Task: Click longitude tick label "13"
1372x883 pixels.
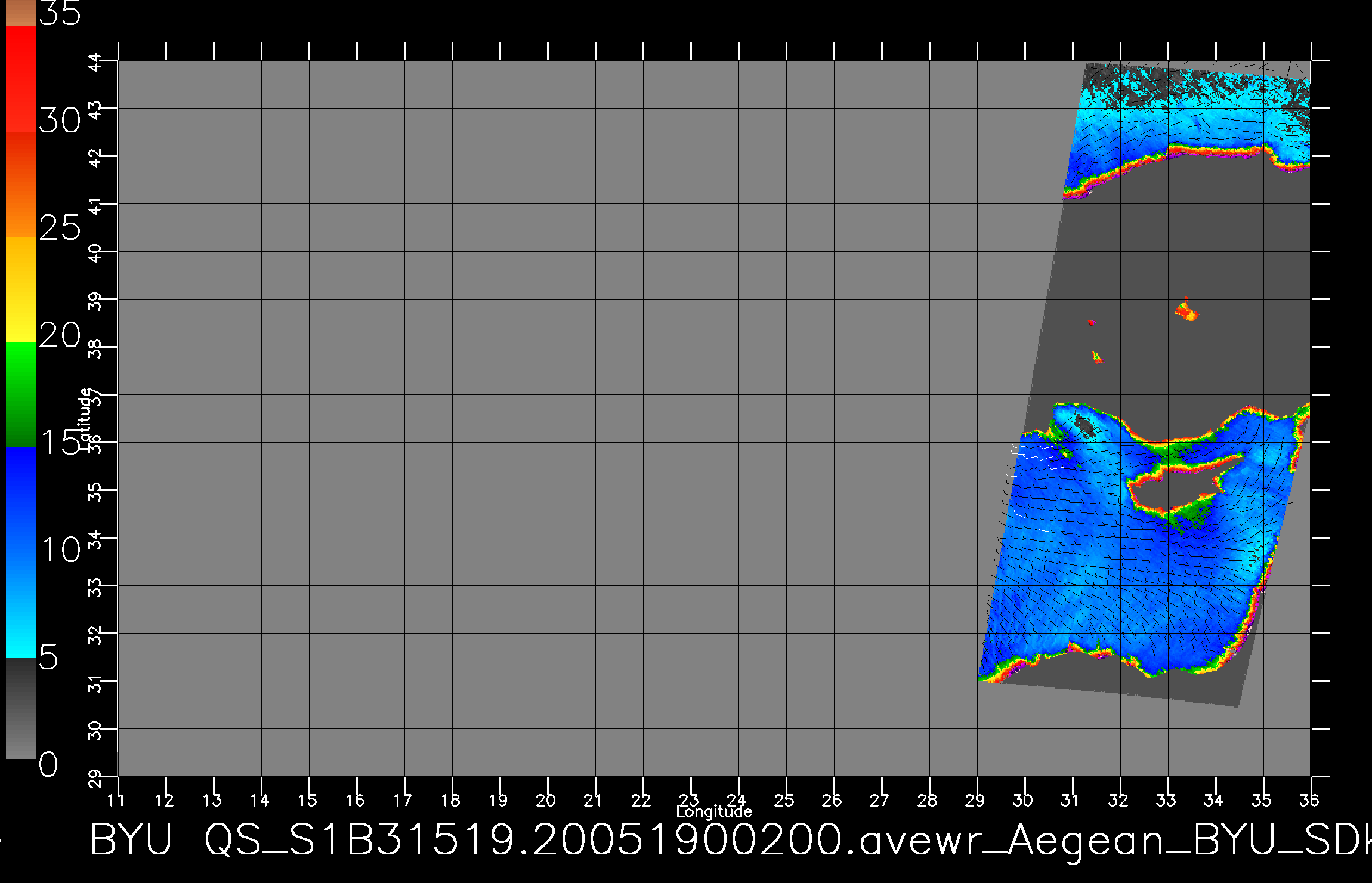Action: 212,800
